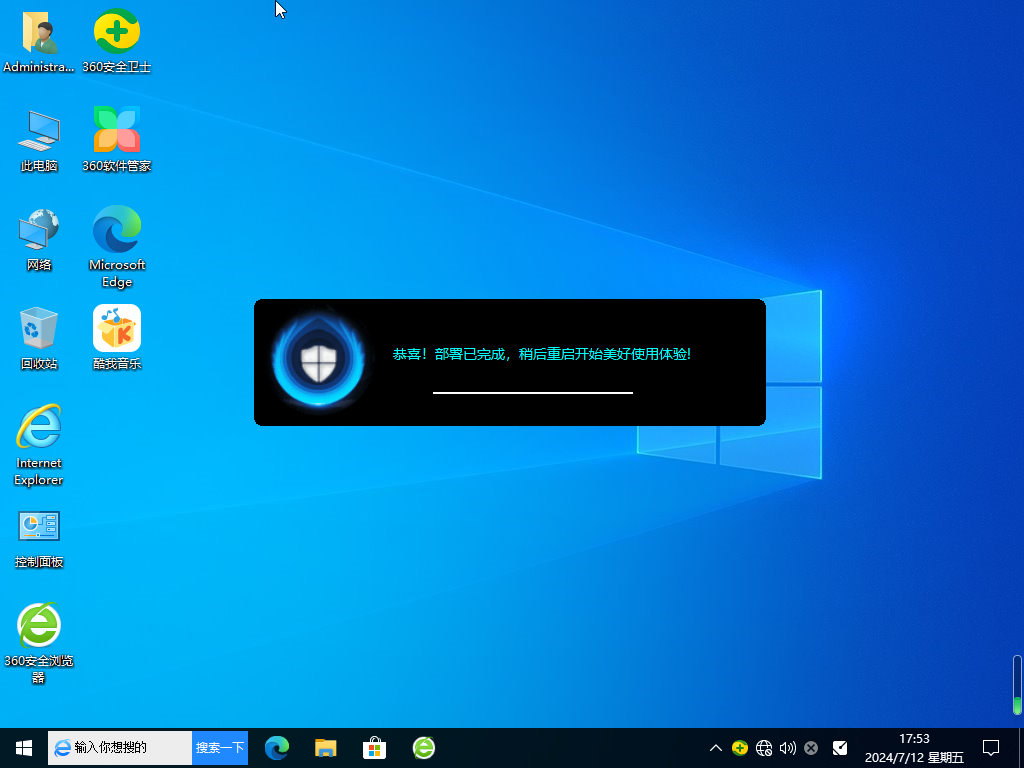Click the shield flame icon in dialog
Image resolution: width=1024 pixels, height=768 pixels.
tap(319, 361)
